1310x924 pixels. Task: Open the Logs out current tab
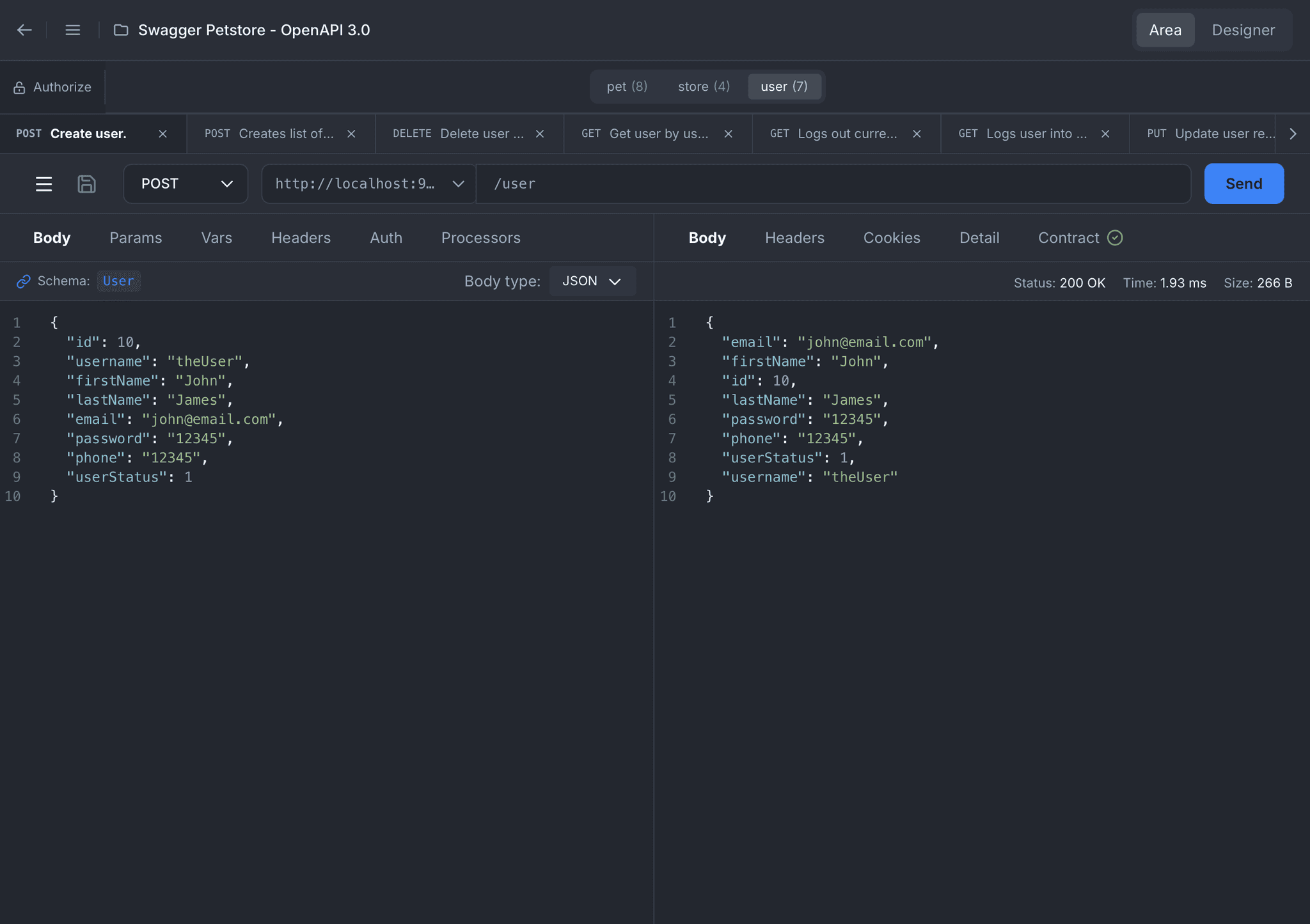(x=848, y=134)
